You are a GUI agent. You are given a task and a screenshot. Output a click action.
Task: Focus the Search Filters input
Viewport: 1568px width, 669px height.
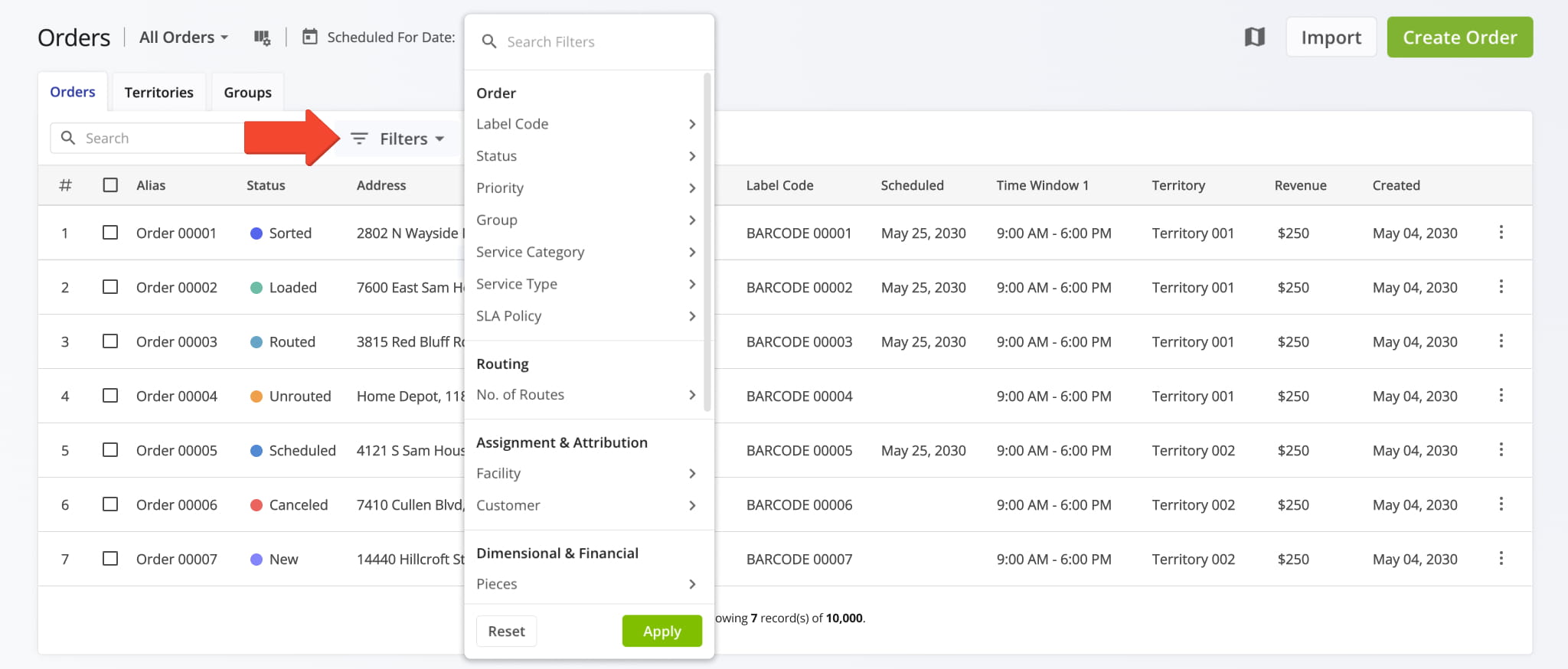click(x=590, y=41)
